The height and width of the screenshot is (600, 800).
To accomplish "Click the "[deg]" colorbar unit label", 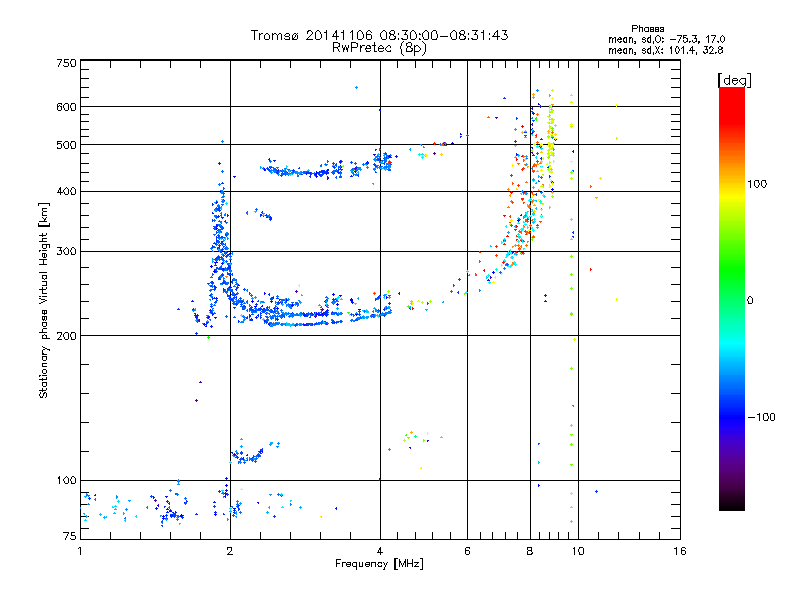I will pyautogui.click(x=734, y=80).
